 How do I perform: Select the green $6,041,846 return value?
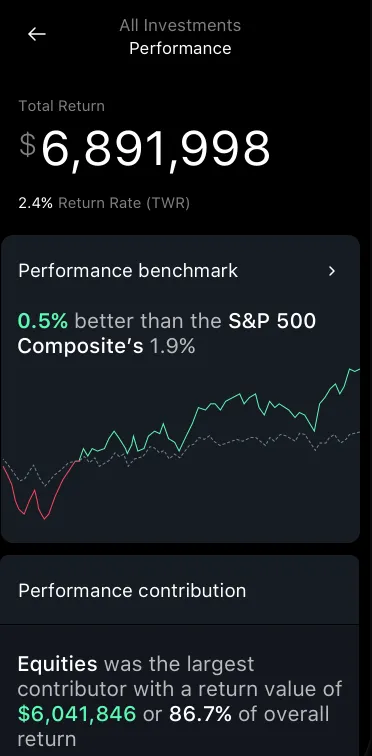(x=77, y=714)
